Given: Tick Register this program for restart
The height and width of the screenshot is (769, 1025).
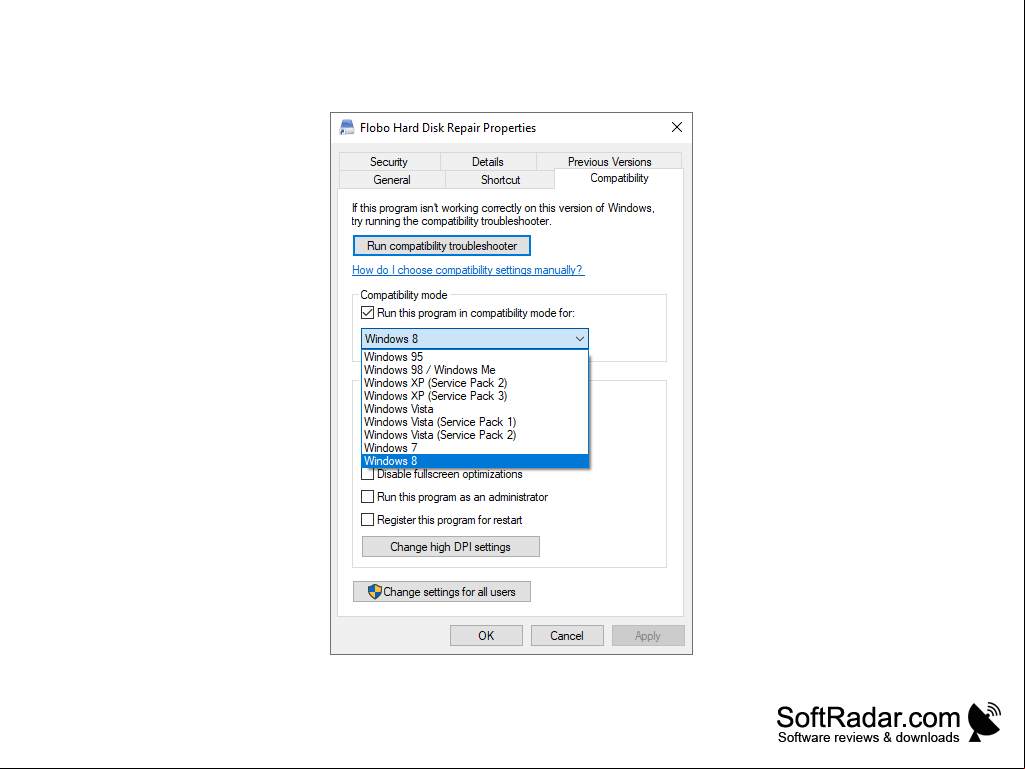Looking at the screenshot, I should coord(367,520).
